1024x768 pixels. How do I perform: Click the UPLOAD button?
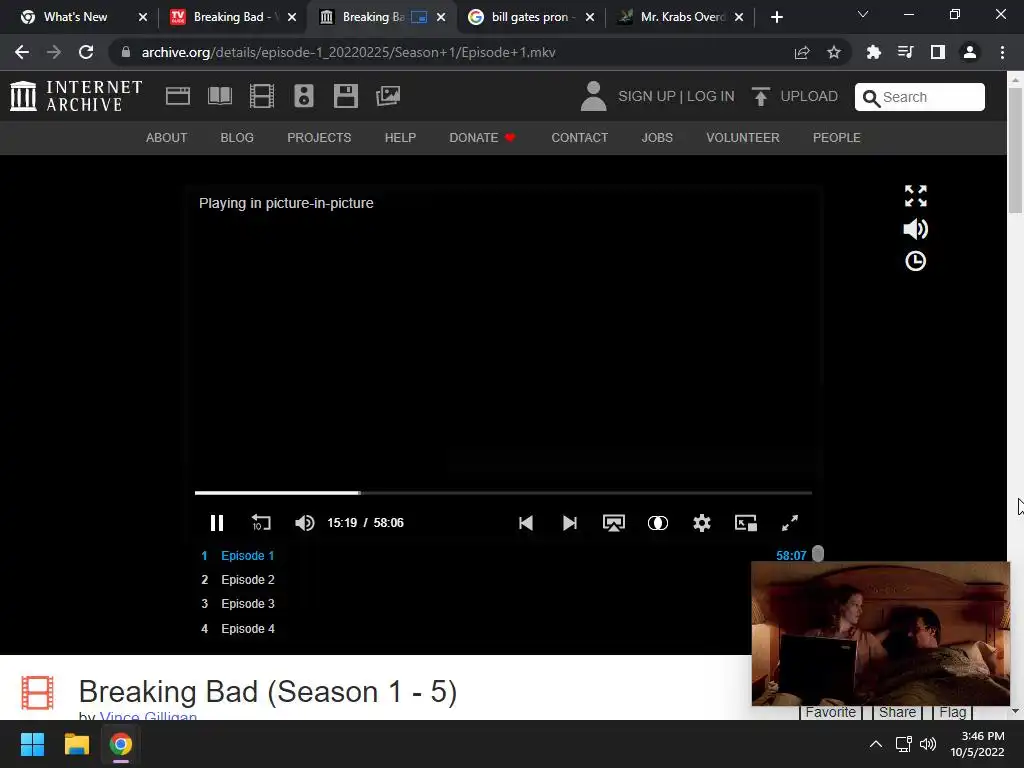[795, 97]
